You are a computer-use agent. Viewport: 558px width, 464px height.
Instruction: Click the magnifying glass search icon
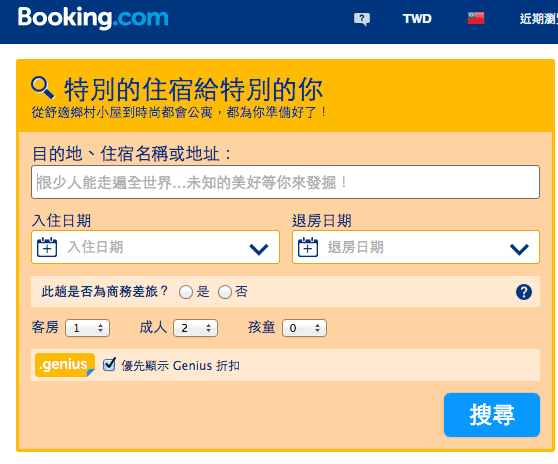pos(43,88)
